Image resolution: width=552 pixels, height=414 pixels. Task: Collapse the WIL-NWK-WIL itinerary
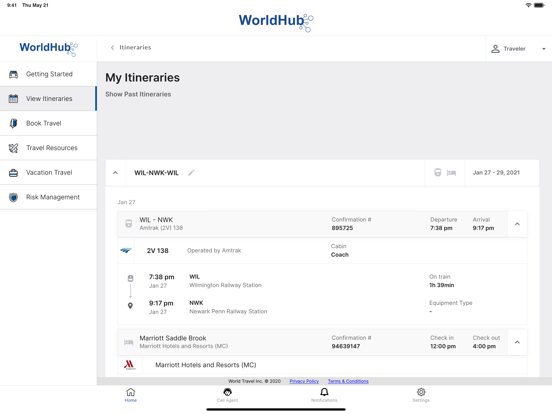click(x=115, y=173)
